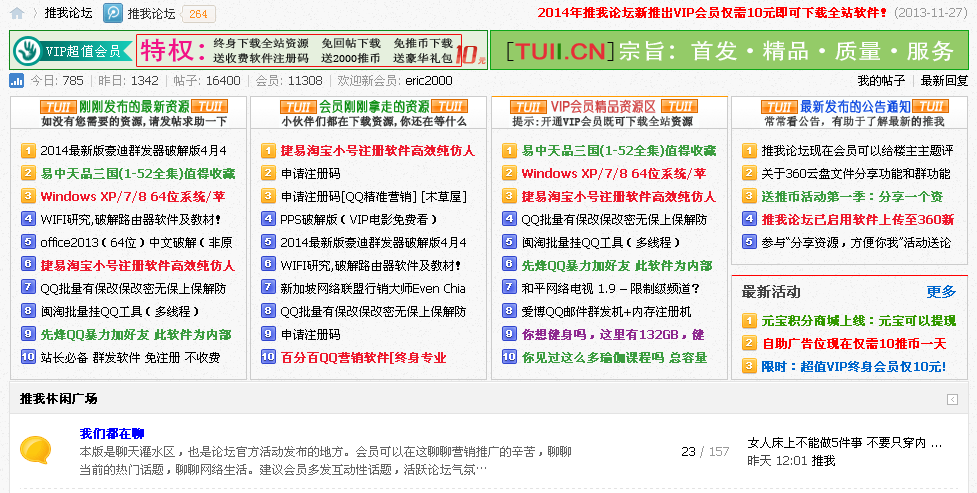977x493 pixels.
Task: Collapse the 推我休闲广场 section
Action: [x=952, y=400]
